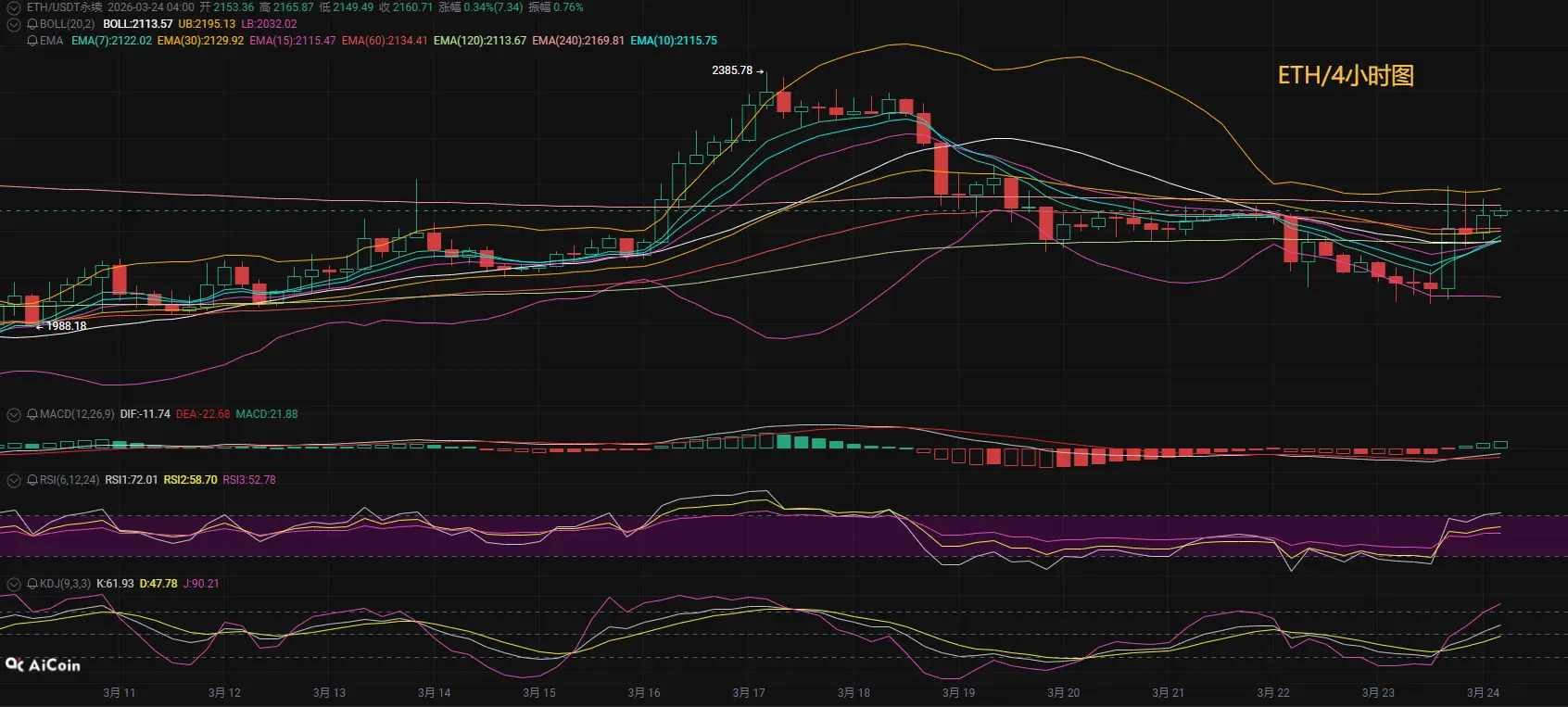The height and width of the screenshot is (707, 1568).
Task: Select the 3月 18 date on time axis
Action: click(854, 693)
